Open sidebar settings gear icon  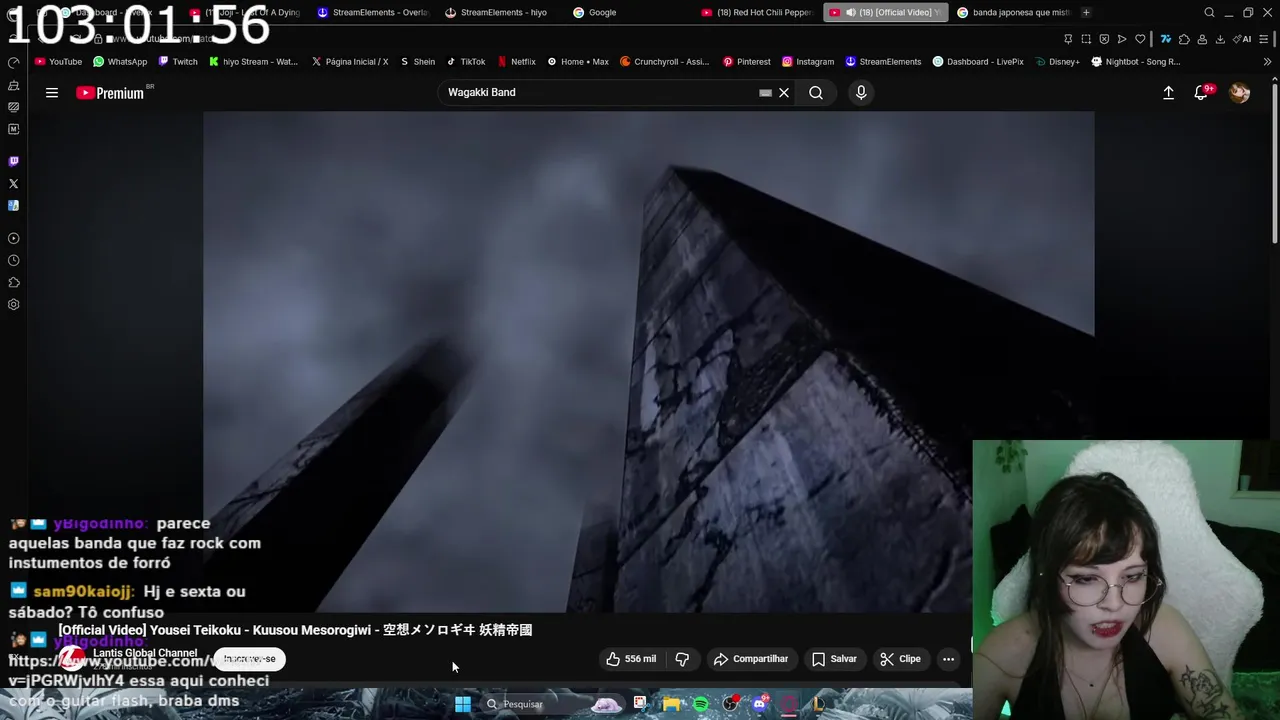[x=13, y=305]
